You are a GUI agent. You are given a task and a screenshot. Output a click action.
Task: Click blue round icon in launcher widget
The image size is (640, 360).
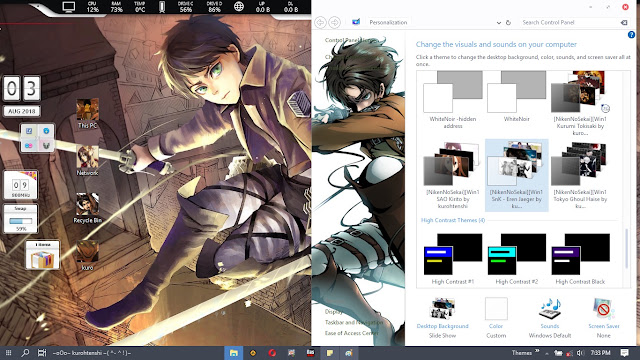[x=46, y=131]
